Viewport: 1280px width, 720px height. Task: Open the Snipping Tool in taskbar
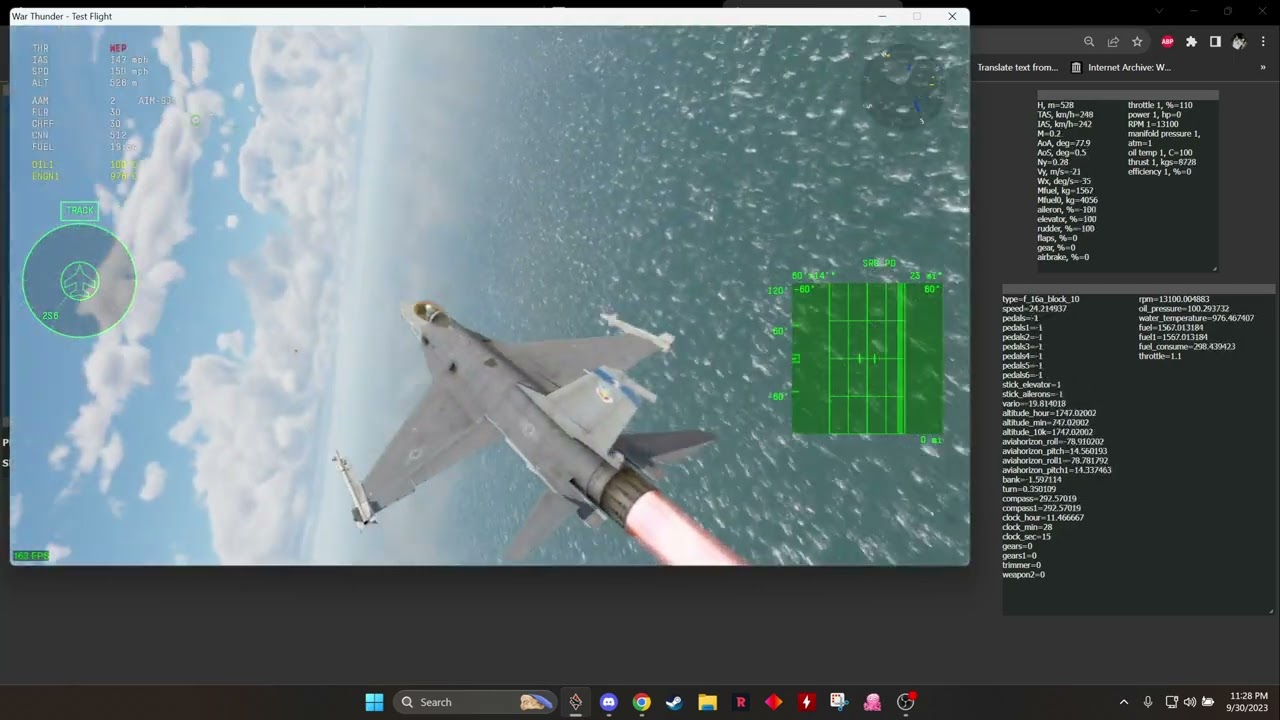(839, 702)
